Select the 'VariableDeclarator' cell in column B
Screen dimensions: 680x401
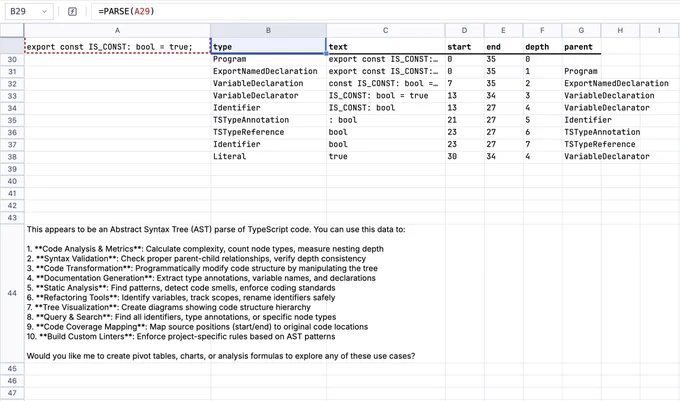[268, 96]
